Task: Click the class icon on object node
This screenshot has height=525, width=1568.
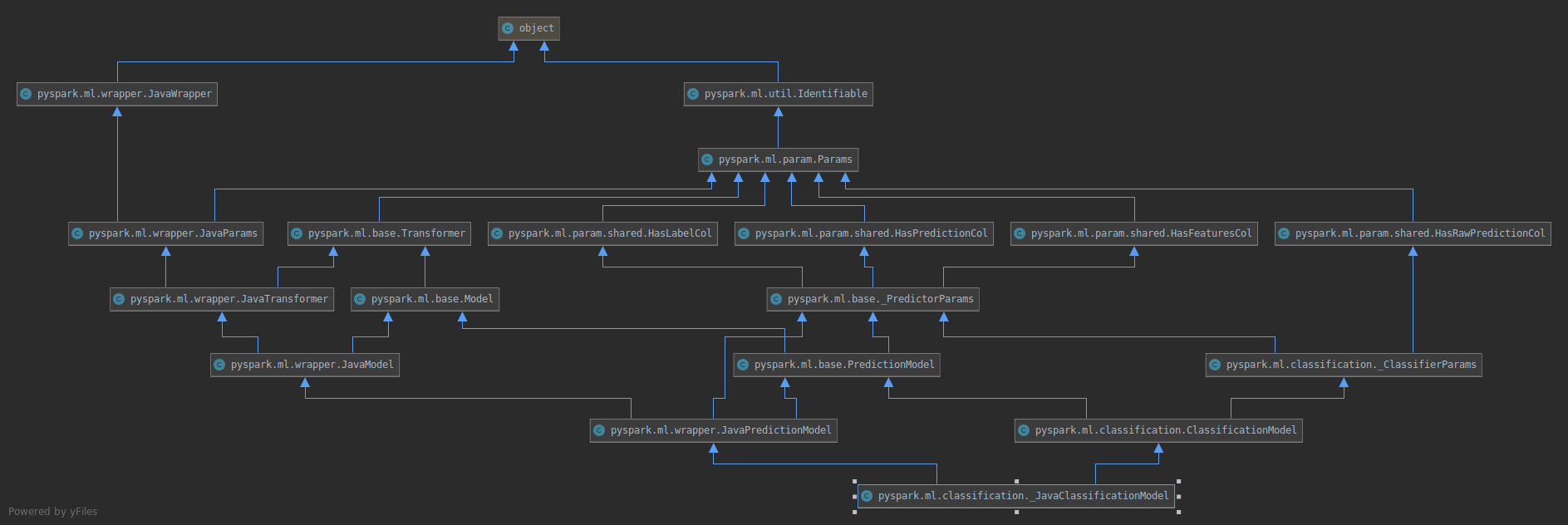Action: (x=508, y=28)
